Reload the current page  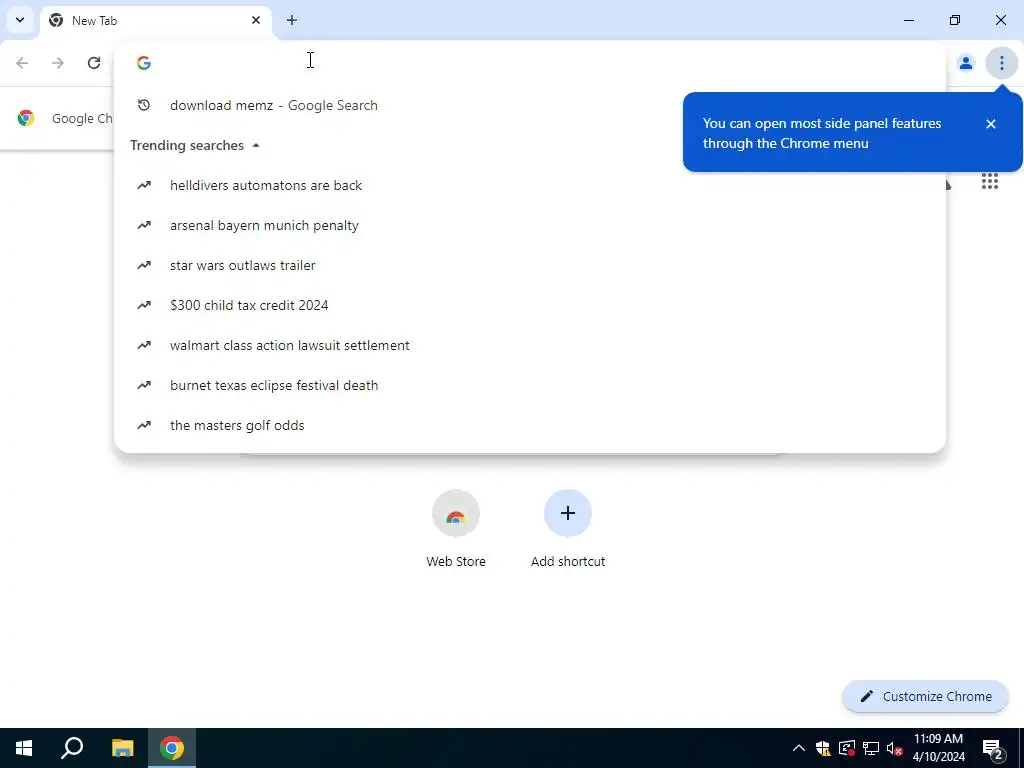[94, 63]
